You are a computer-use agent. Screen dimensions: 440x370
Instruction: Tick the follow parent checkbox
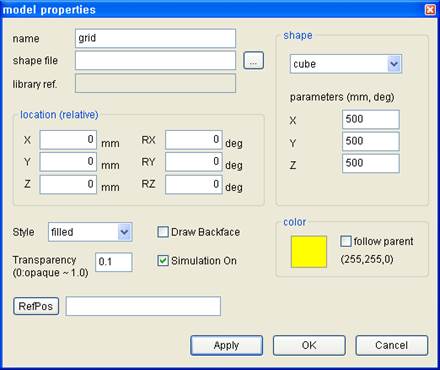tap(346, 241)
